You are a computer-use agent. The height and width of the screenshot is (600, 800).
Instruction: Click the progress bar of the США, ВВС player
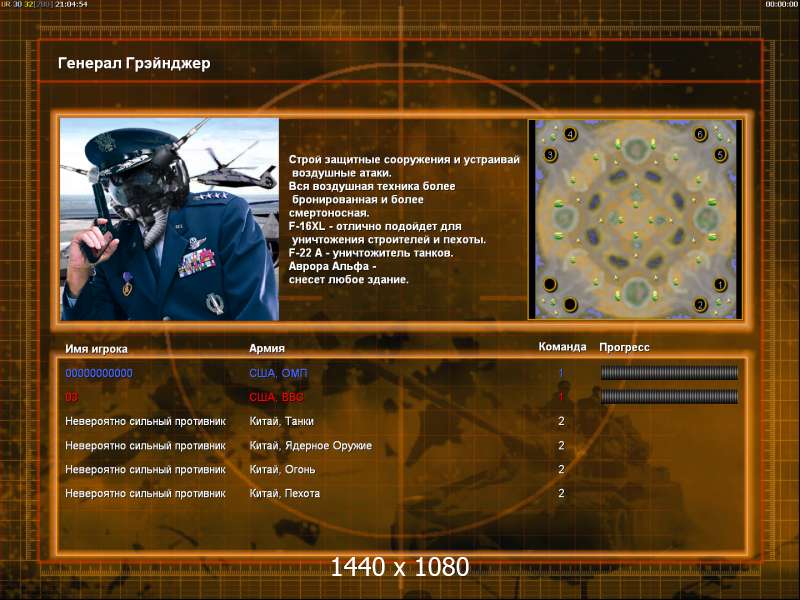(x=669, y=397)
